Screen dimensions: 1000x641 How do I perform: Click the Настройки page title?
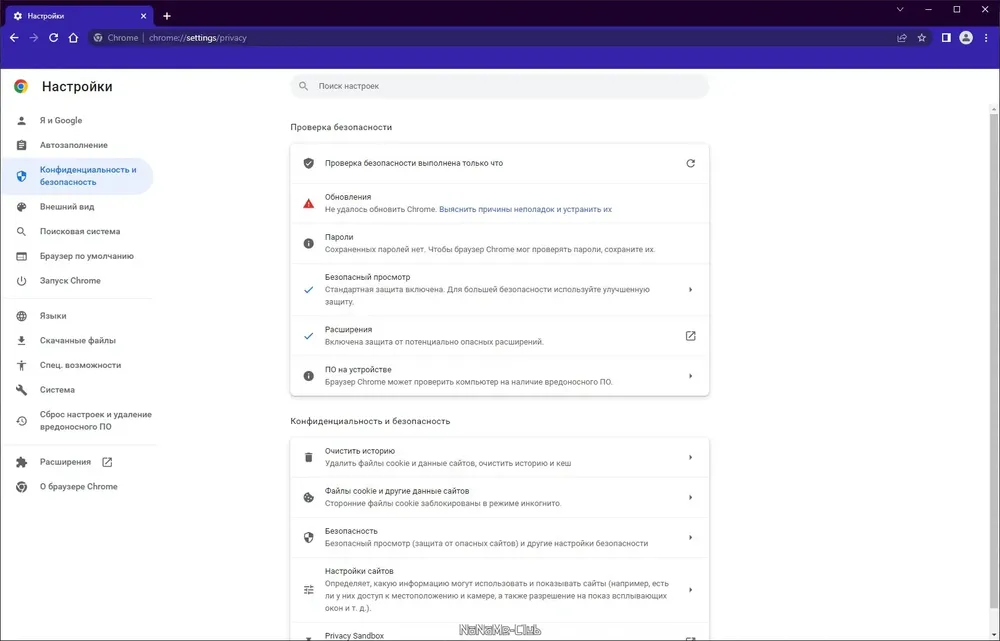(77, 86)
